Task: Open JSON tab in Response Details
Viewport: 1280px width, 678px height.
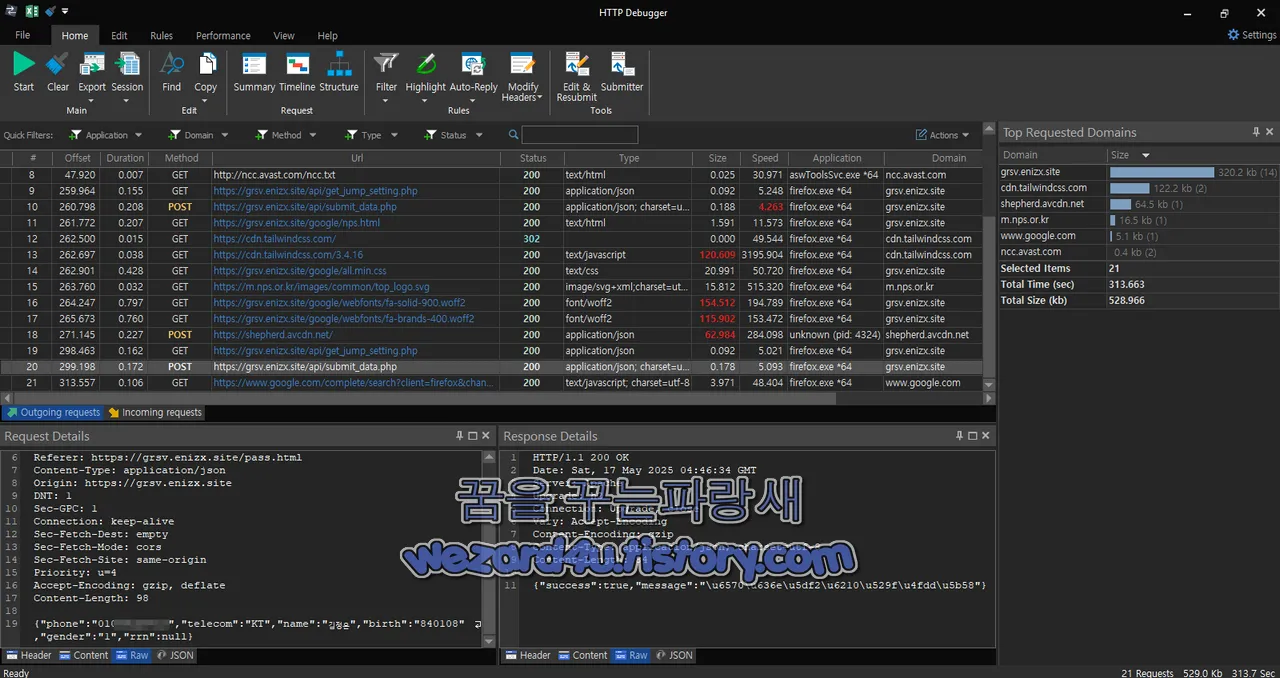Action: [674, 655]
